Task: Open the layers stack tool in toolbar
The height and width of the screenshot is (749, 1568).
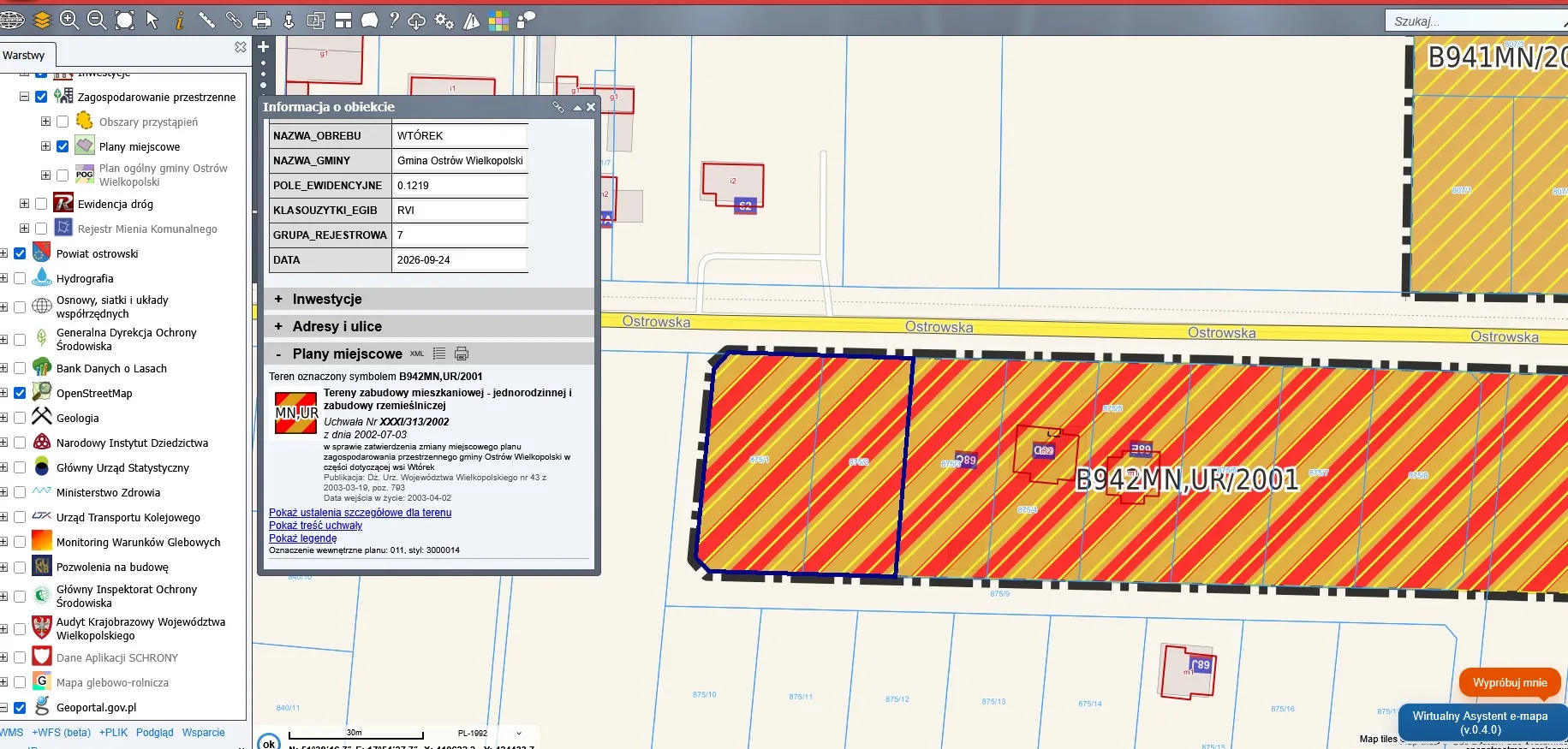Action: pyautogui.click(x=42, y=20)
